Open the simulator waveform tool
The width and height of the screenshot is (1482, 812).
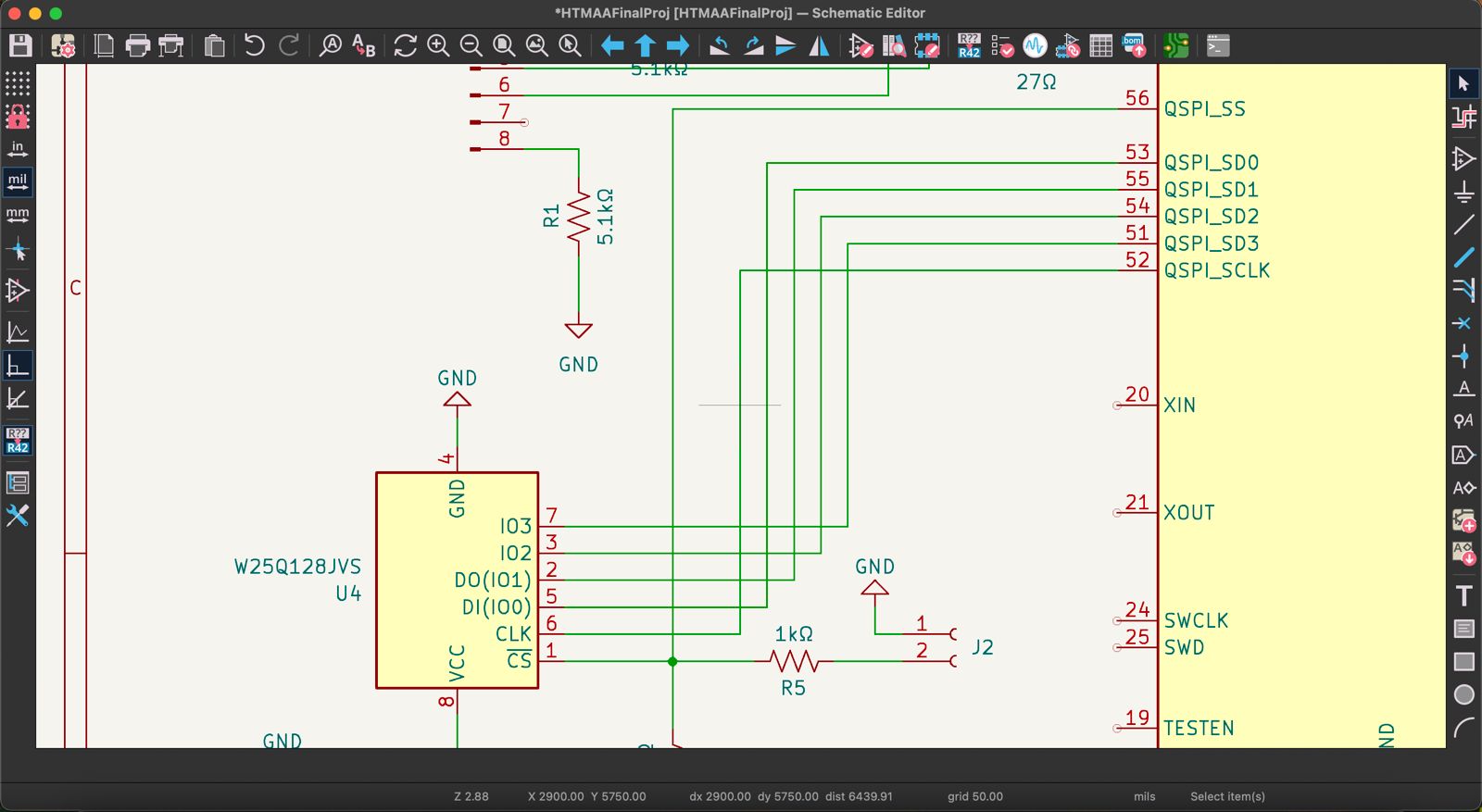1035,45
